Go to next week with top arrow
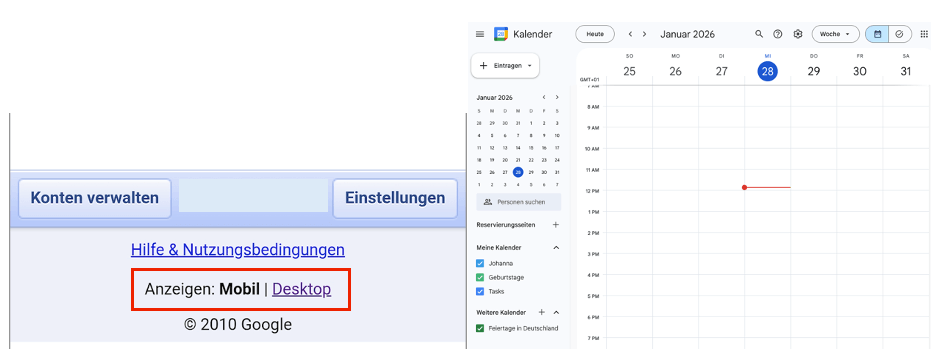Image resolution: width=943 pixels, height=360 pixels. click(x=644, y=34)
